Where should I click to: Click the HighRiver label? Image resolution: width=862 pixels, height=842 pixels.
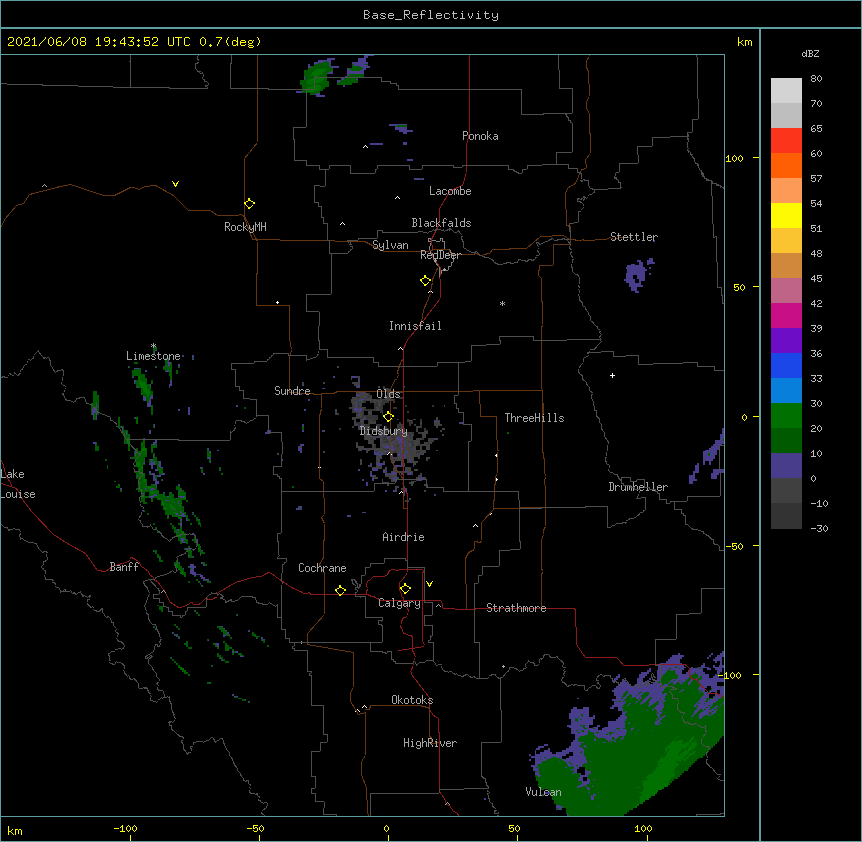tap(430, 743)
